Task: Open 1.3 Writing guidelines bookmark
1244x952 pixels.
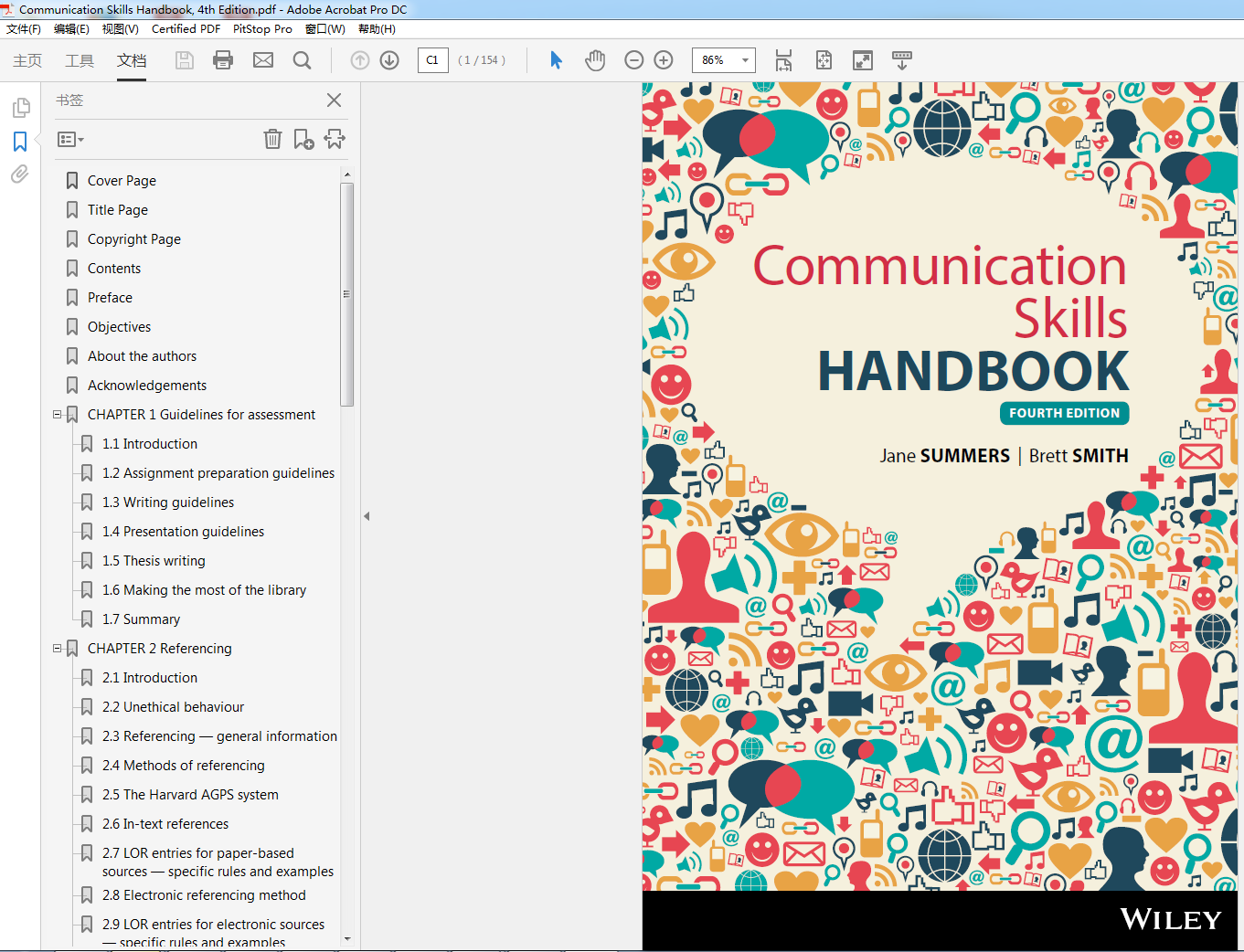Action: (x=168, y=502)
